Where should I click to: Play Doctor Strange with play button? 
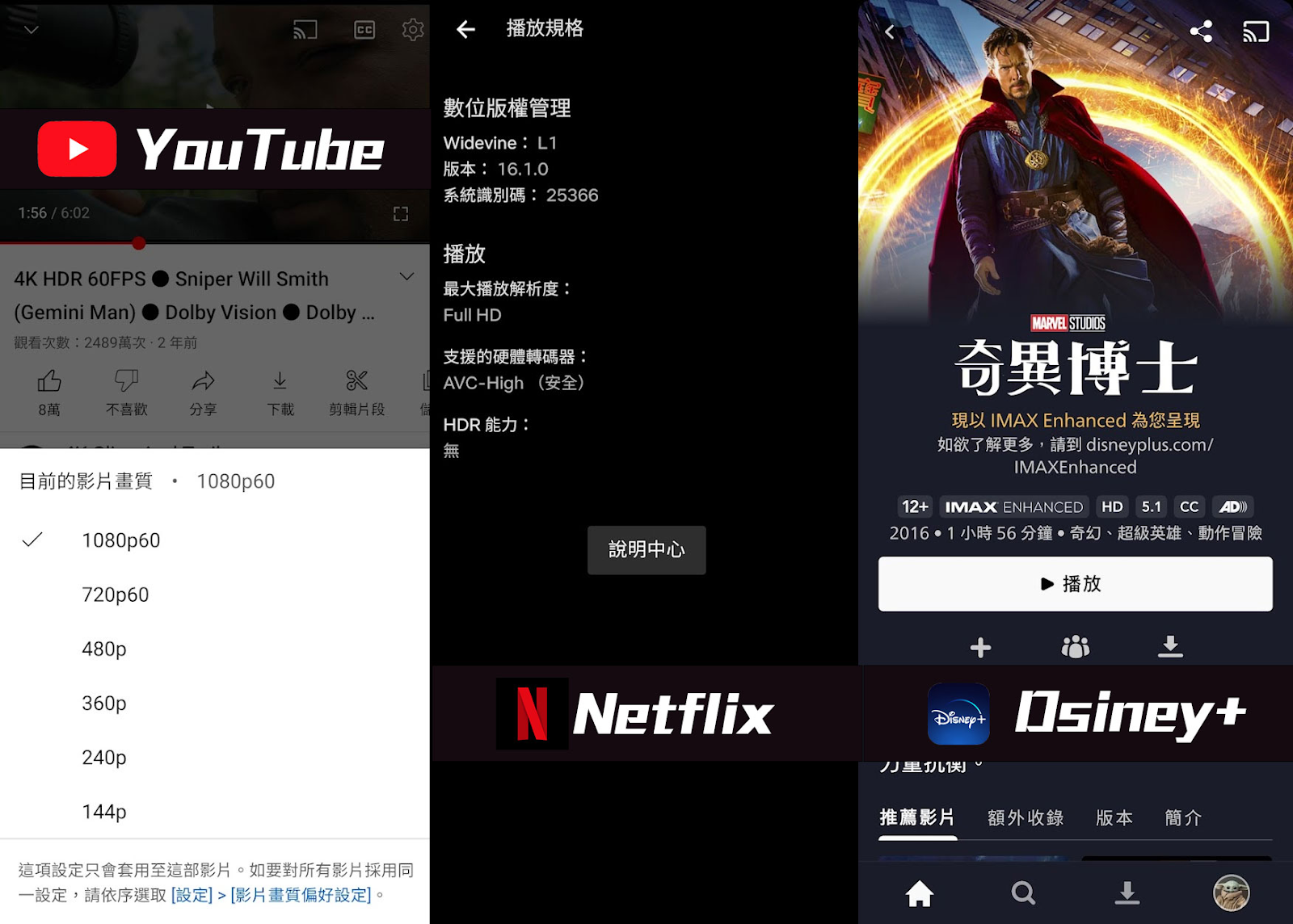pos(1076,584)
